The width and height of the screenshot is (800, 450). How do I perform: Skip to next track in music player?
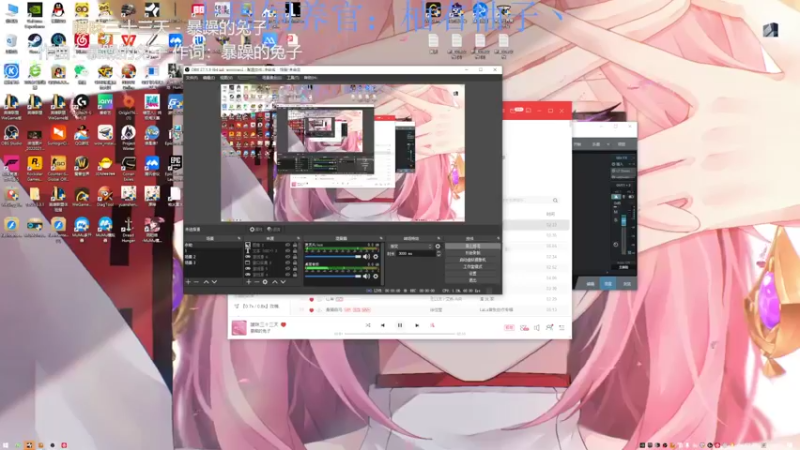(x=417, y=325)
